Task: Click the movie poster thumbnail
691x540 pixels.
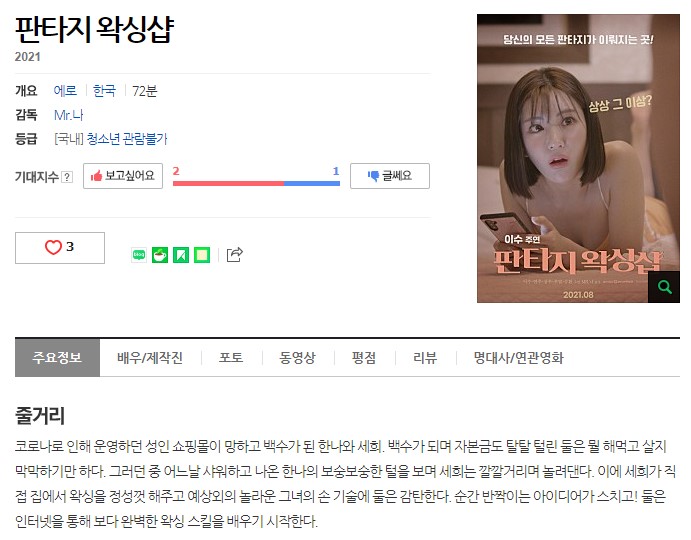Action: pos(578,158)
